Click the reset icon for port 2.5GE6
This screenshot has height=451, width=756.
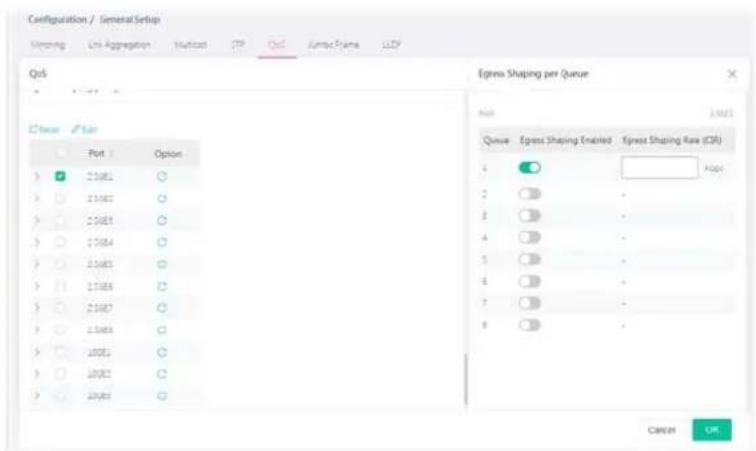click(162, 287)
